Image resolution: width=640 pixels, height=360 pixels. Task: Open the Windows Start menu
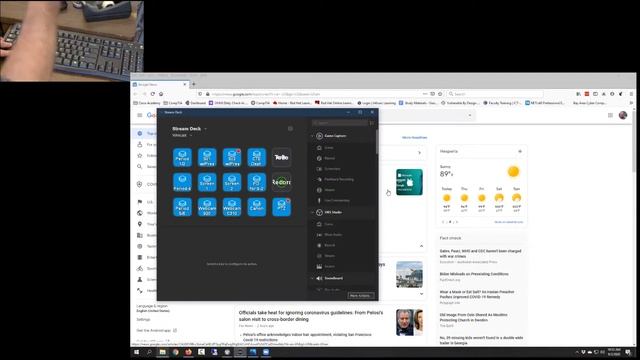[x=136, y=352]
